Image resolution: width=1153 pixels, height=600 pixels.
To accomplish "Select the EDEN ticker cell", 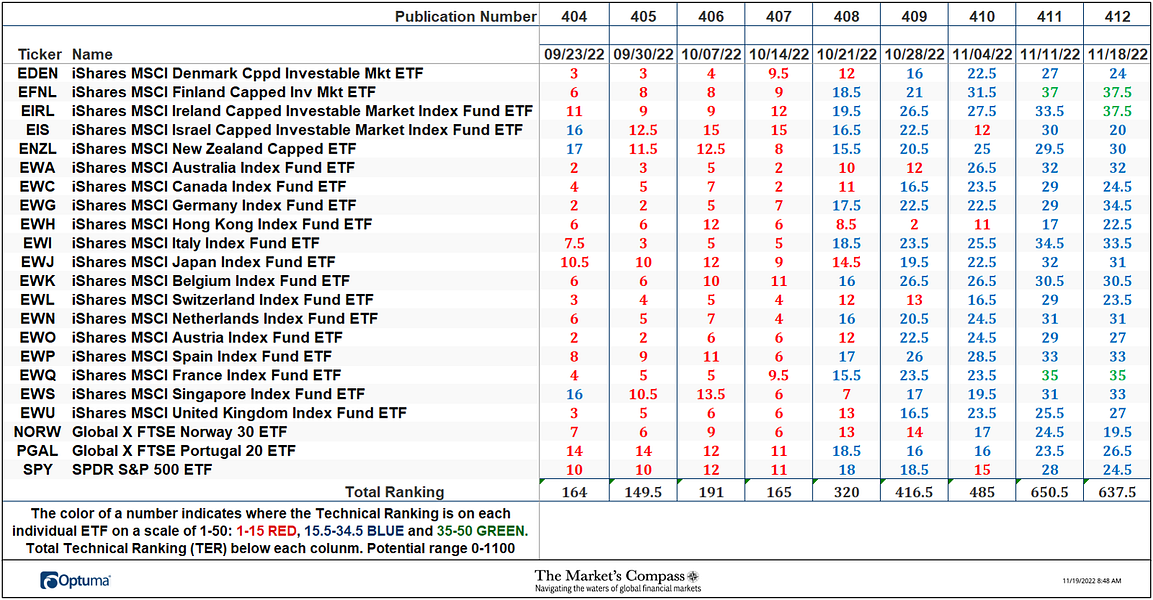I will pos(38,74).
